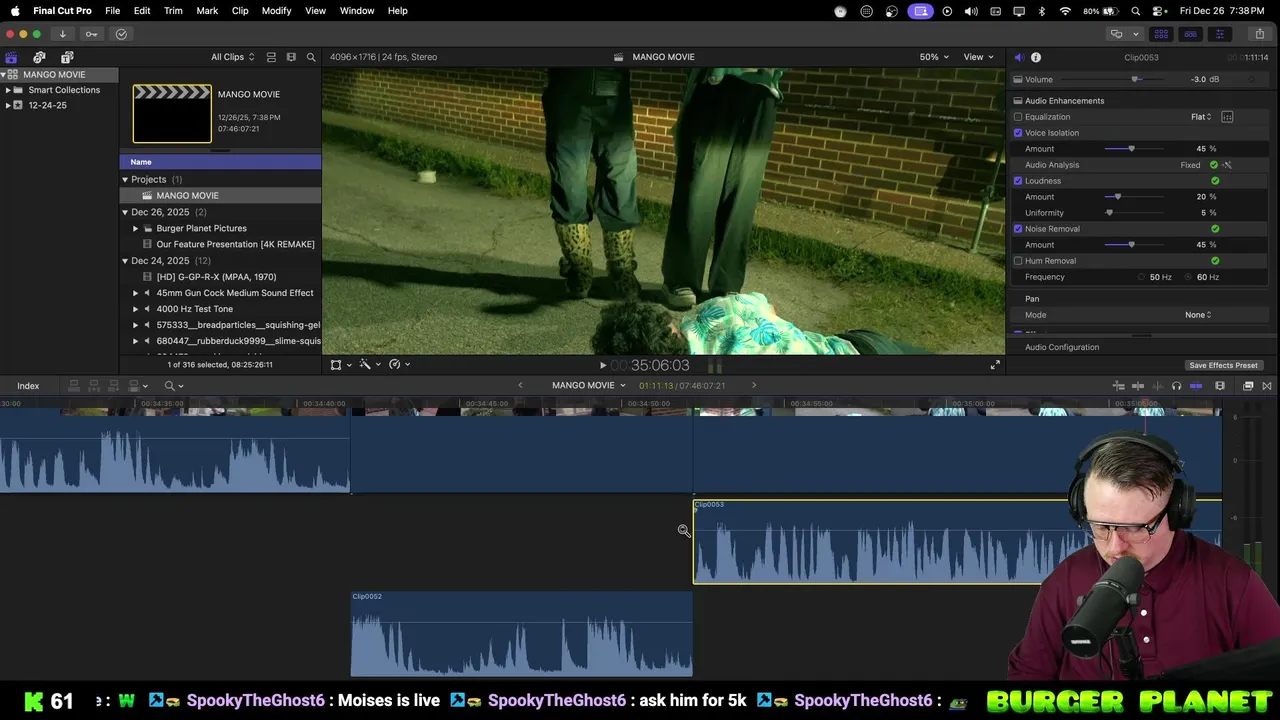Open the equalizer graph icon

tap(1227, 117)
